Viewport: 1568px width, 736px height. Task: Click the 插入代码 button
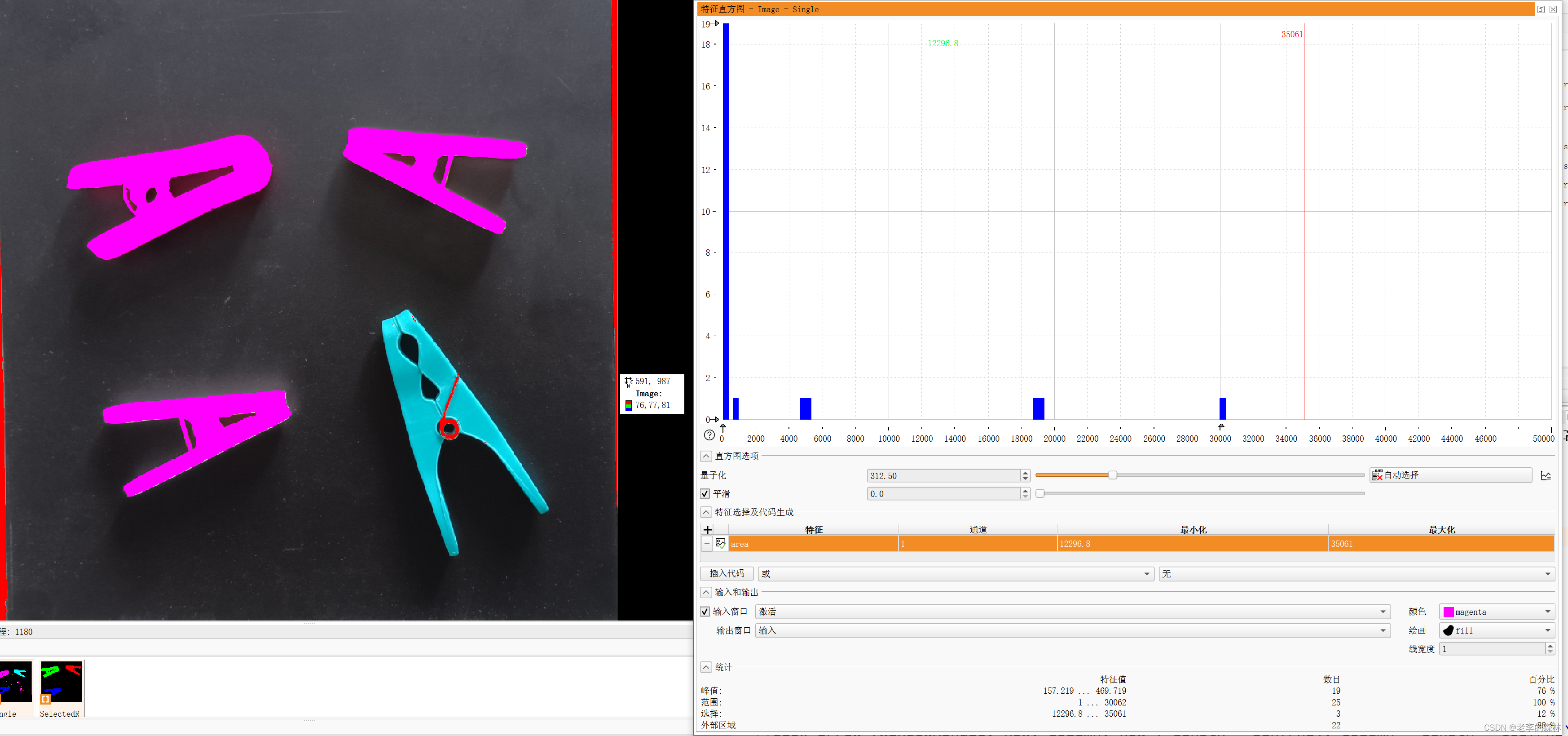(727, 573)
